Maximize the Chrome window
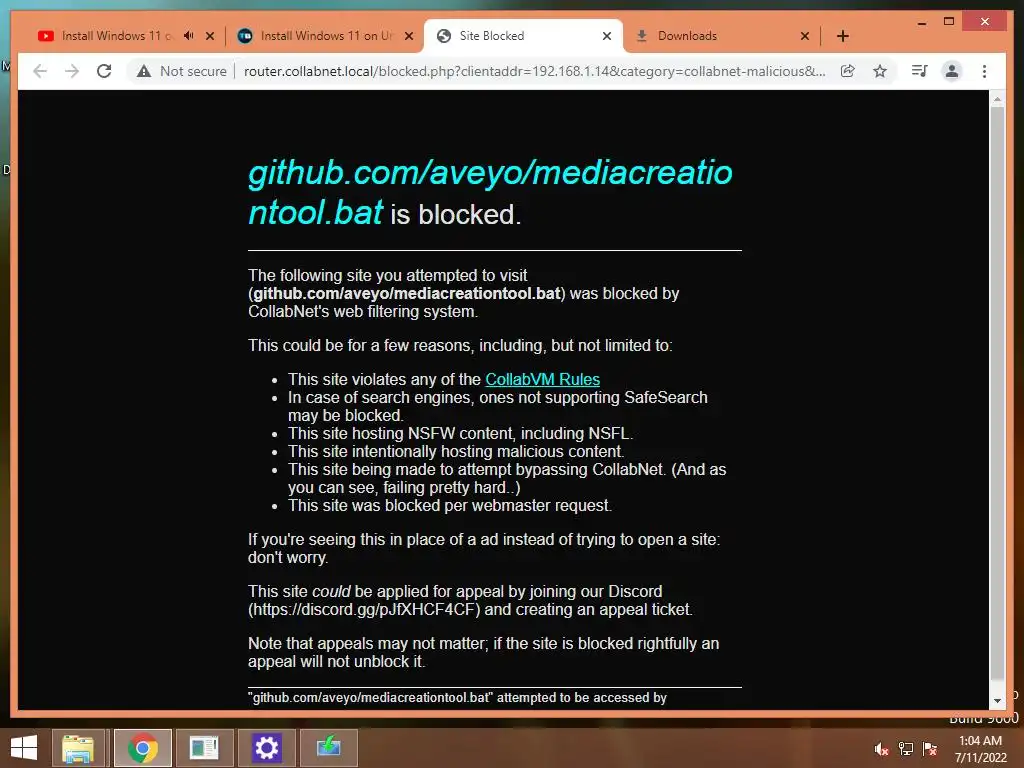The height and width of the screenshot is (768, 1024). 949,22
